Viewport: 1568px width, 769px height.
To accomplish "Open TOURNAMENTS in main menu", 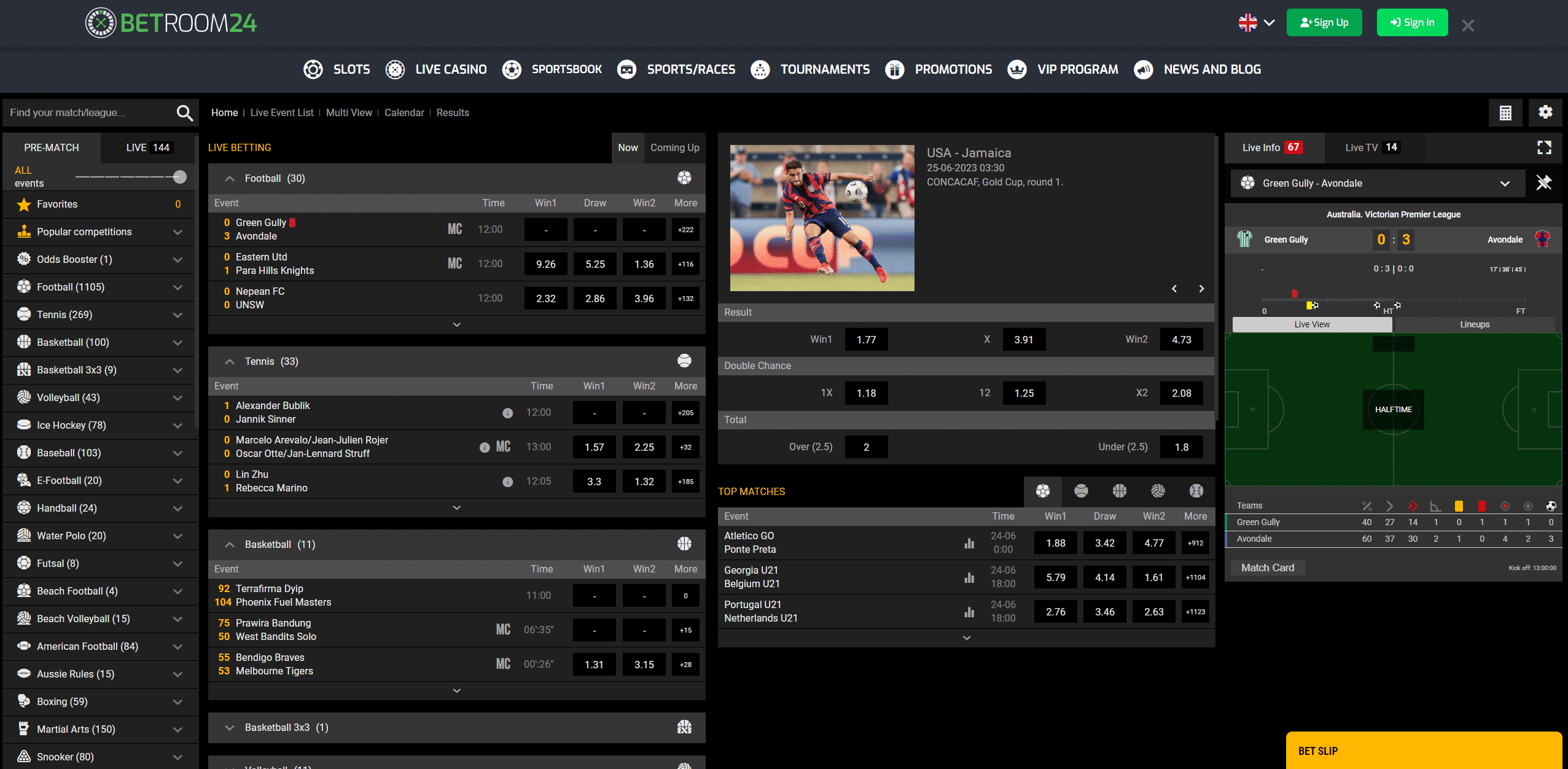I will point(809,69).
